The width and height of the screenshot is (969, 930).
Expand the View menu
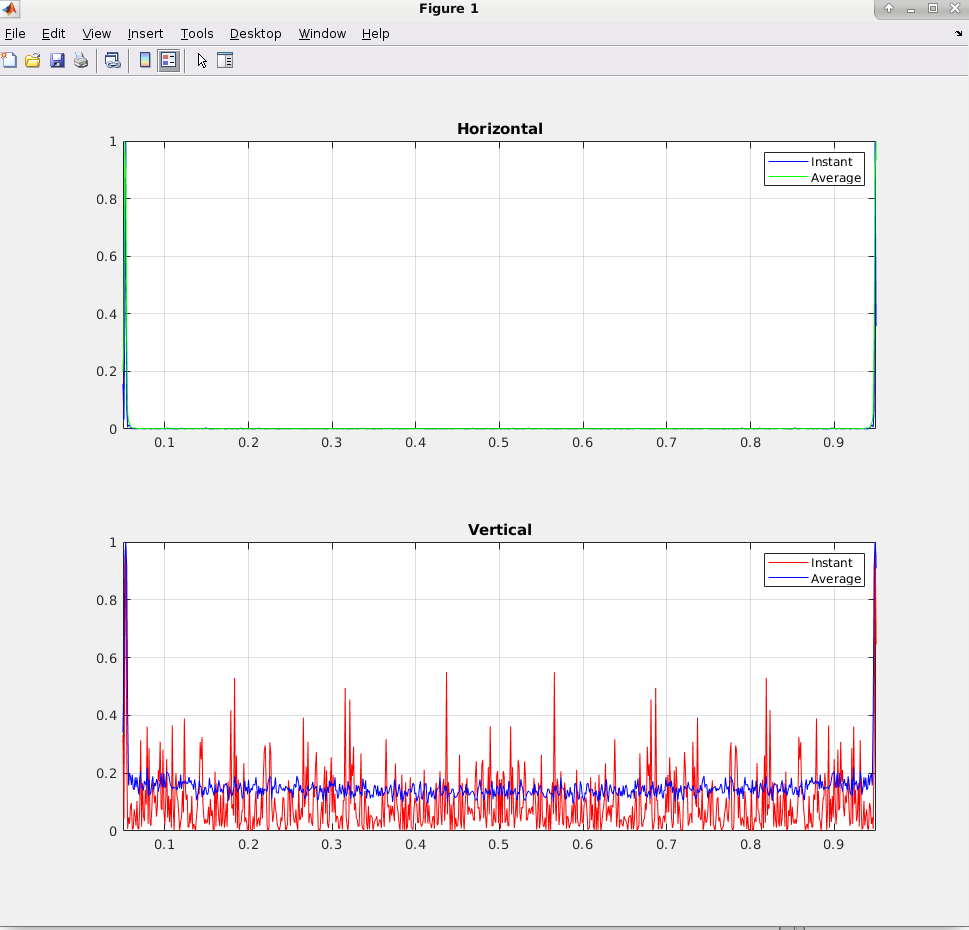coord(96,34)
